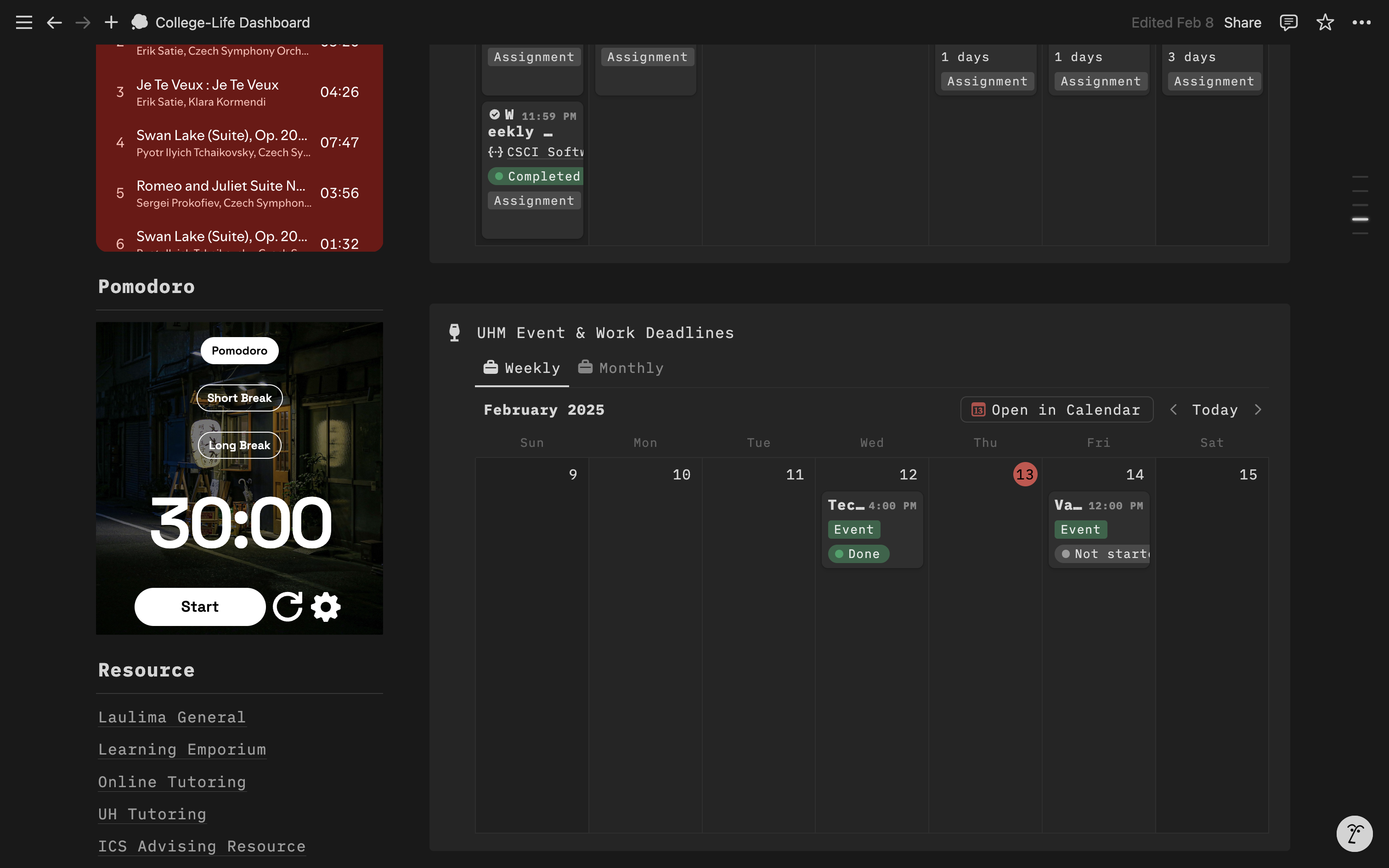Create new page with plus icon
The height and width of the screenshot is (868, 1389).
click(x=111, y=23)
